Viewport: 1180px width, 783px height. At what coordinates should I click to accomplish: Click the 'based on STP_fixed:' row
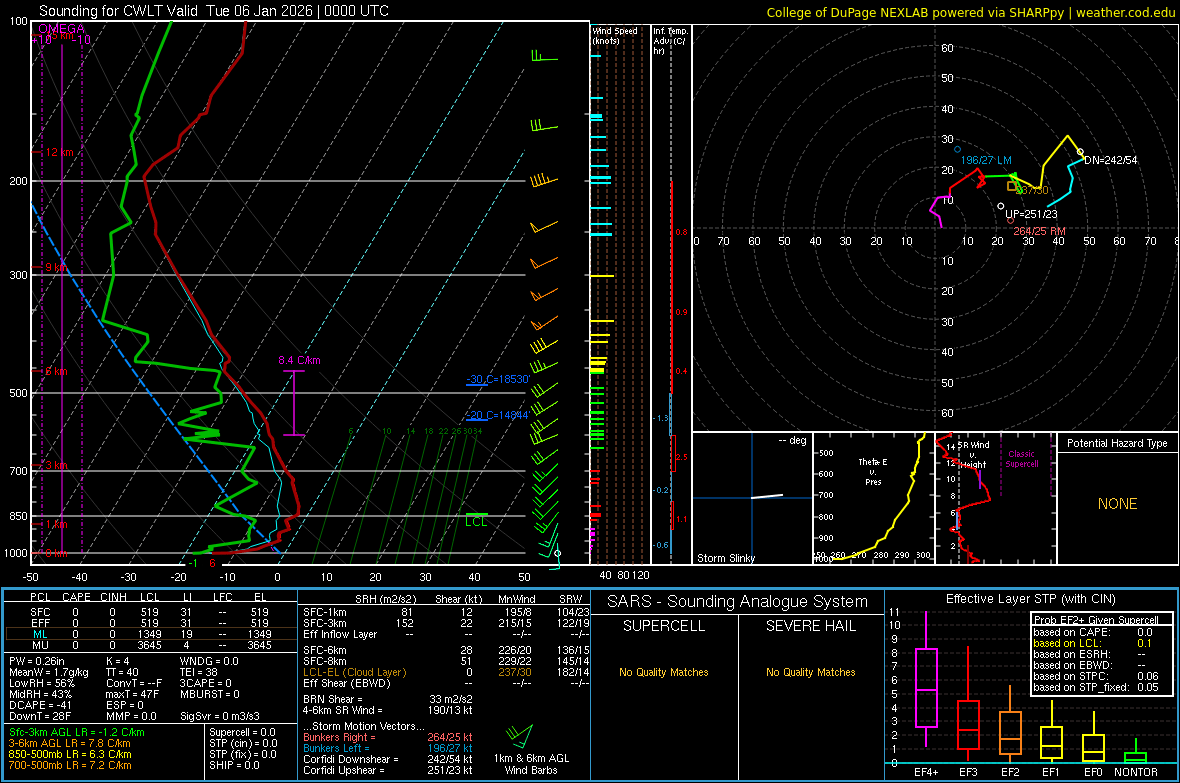tap(1096, 687)
